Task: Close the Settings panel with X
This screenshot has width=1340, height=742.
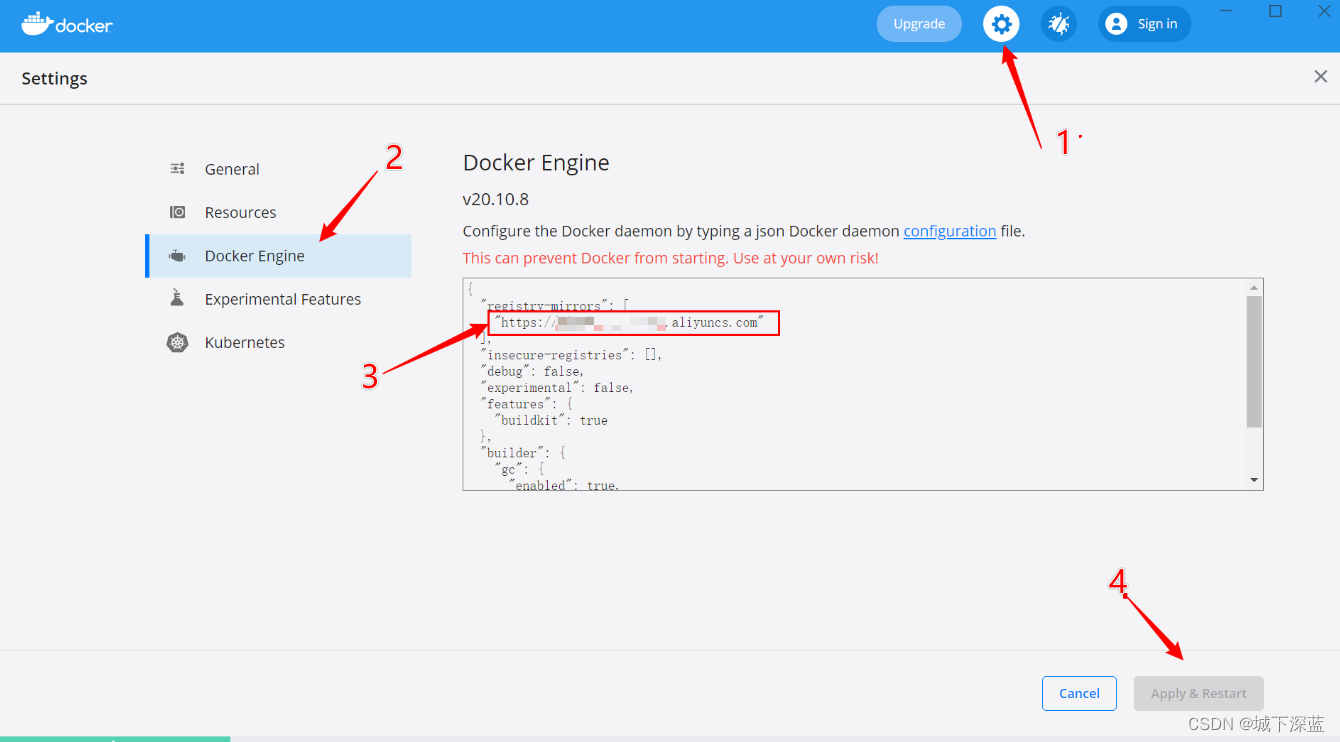Action: [1320, 77]
